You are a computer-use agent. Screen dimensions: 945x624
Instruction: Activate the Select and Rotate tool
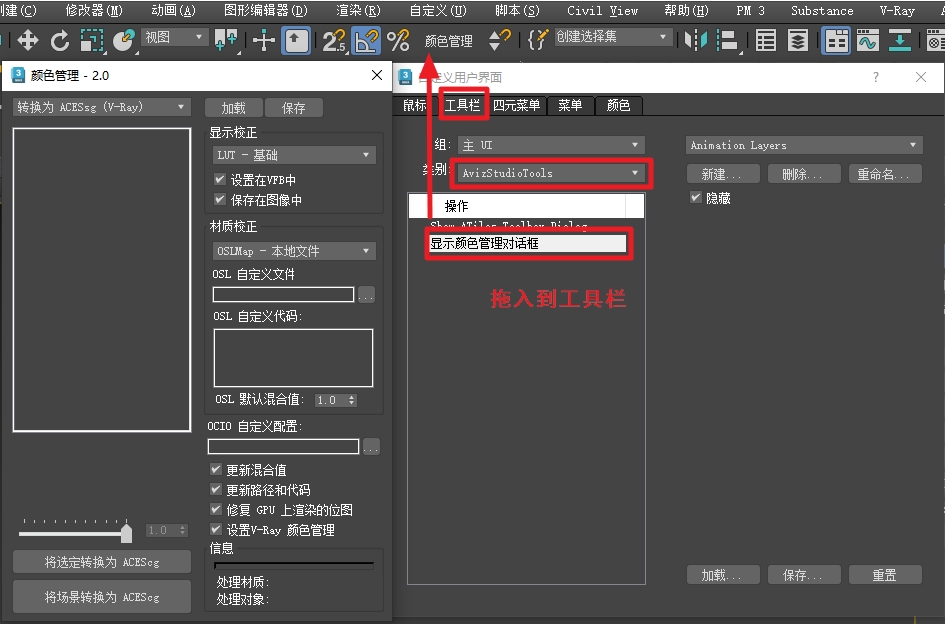tap(60, 41)
